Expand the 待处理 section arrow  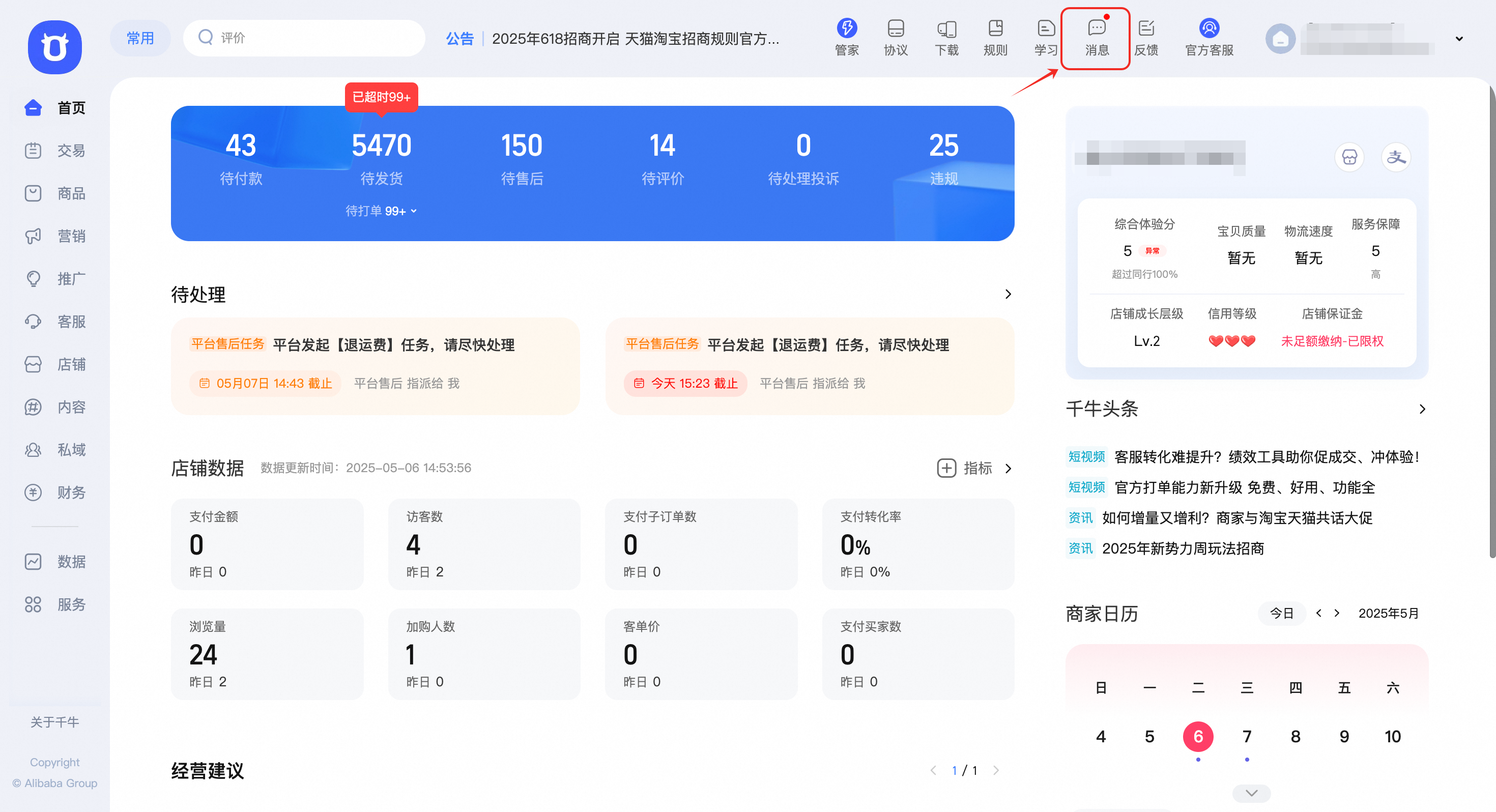(x=1008, y=294)
